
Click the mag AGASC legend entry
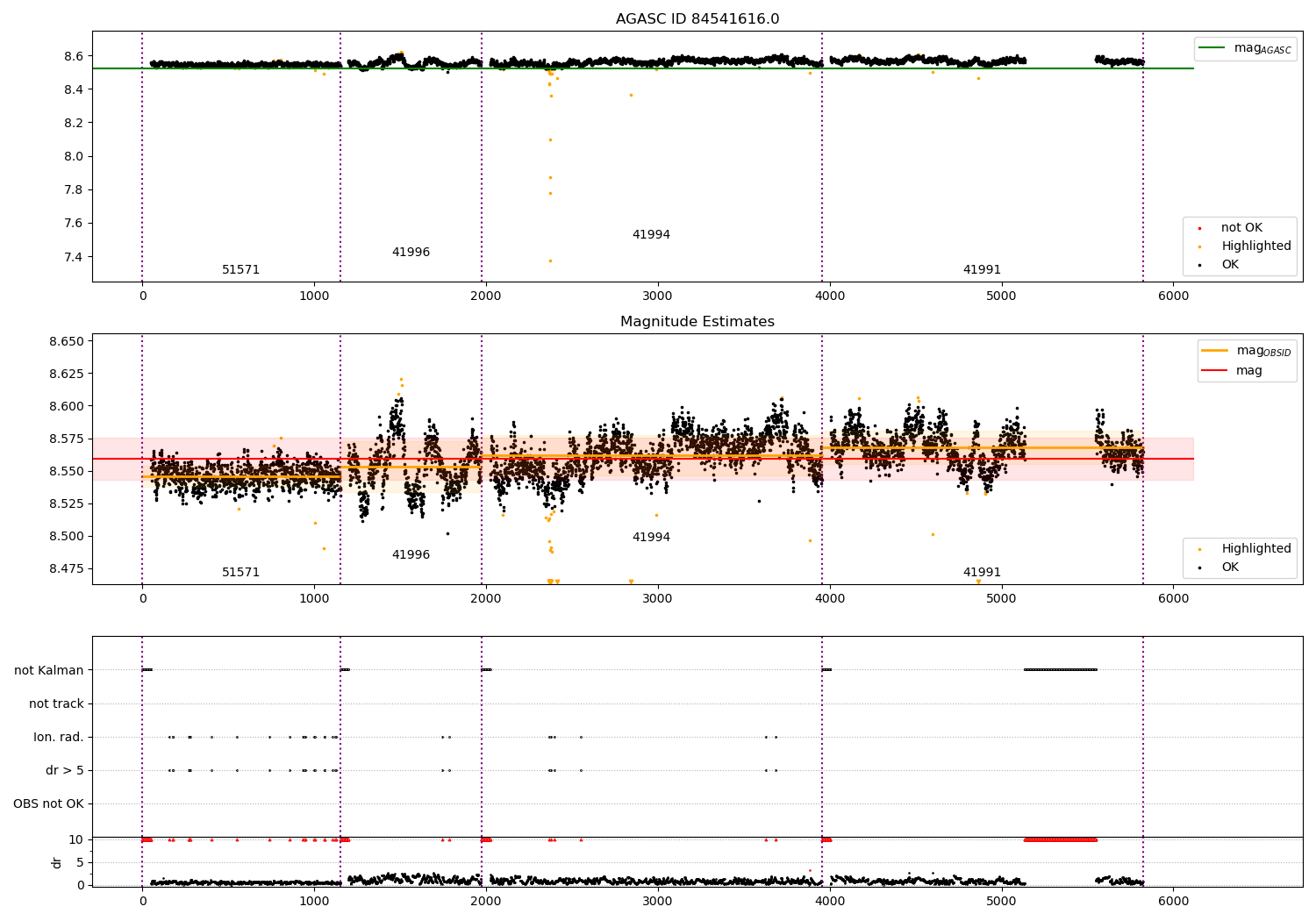tap(1246, 48)
